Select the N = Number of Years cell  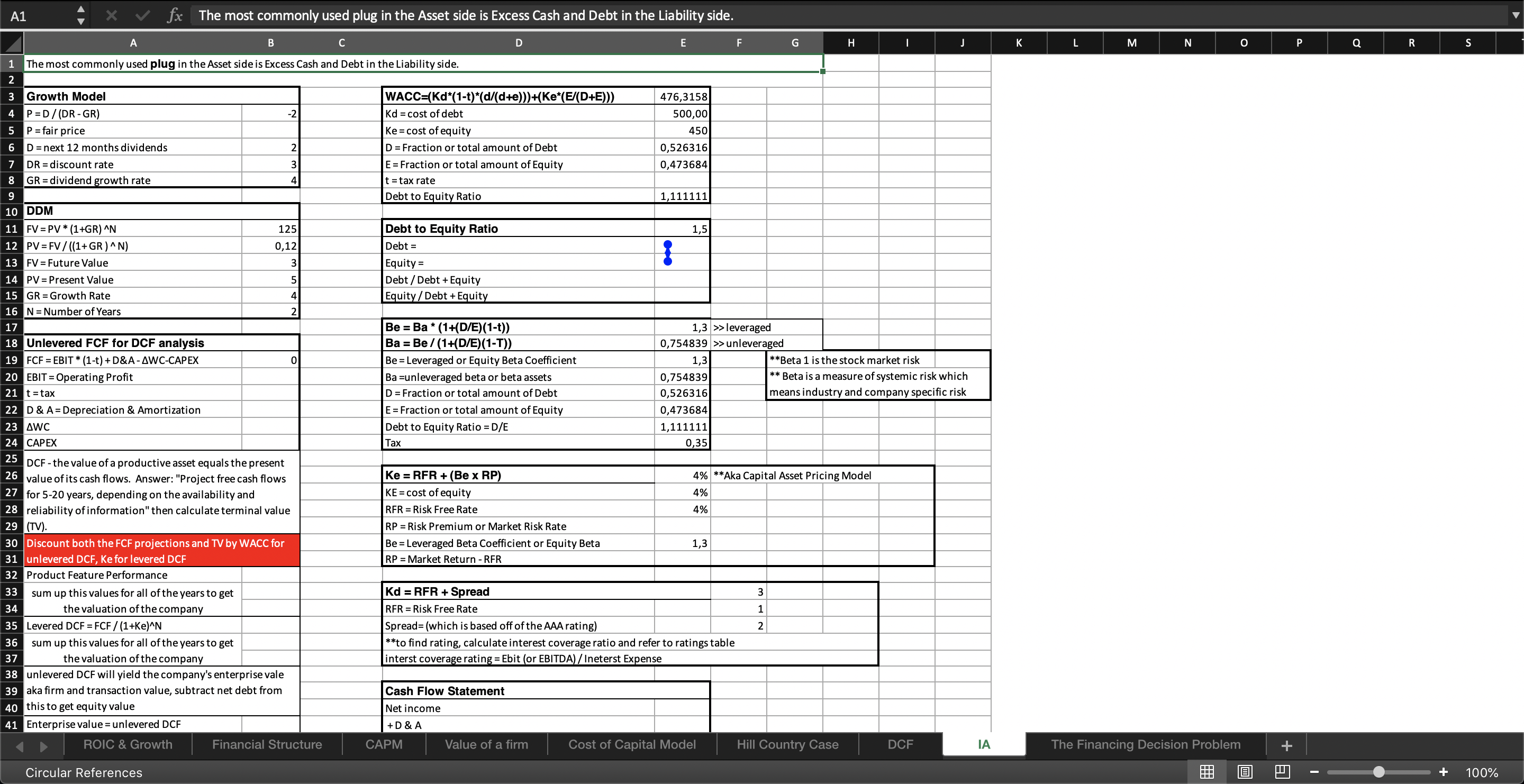(133, 312)
